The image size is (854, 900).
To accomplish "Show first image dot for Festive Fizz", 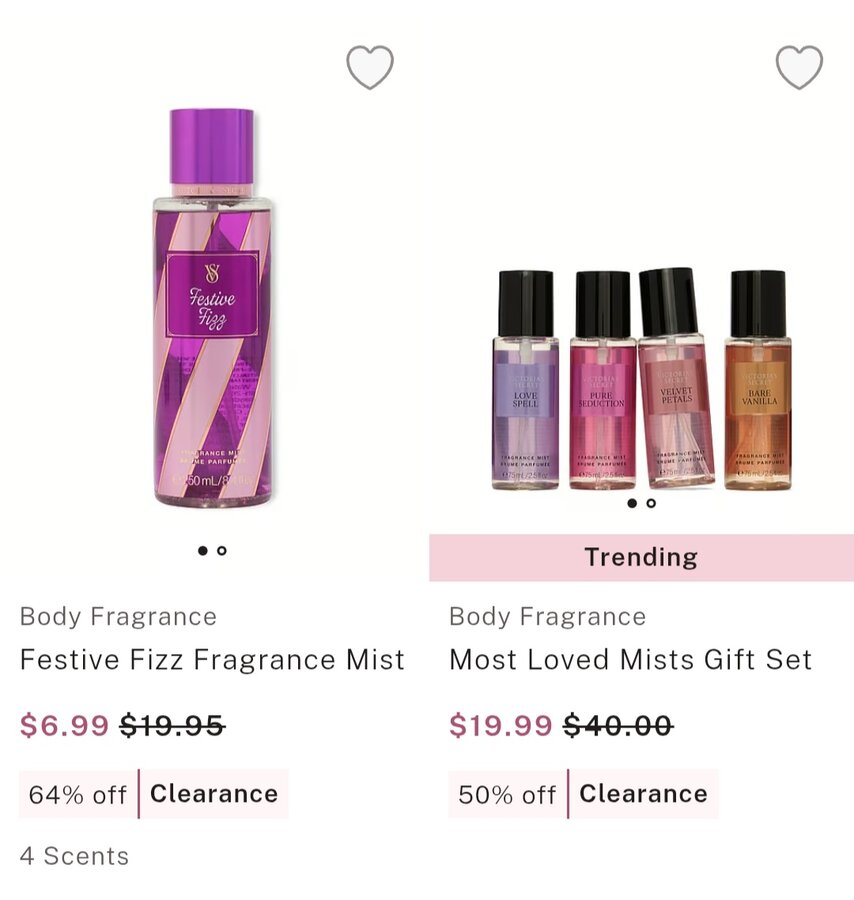I will 203,550.
